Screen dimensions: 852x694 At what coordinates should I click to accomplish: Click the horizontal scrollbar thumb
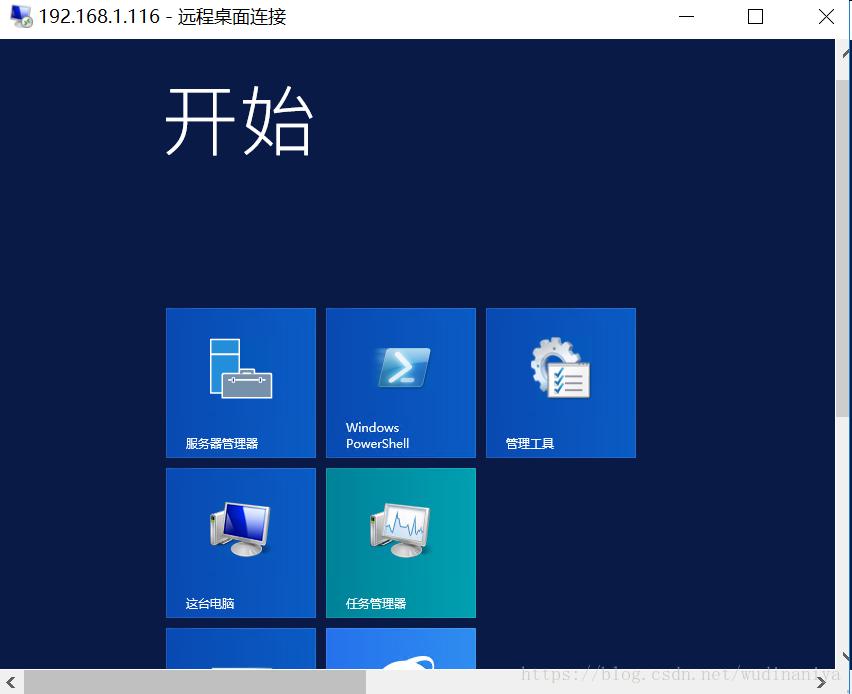click(195, 682)
